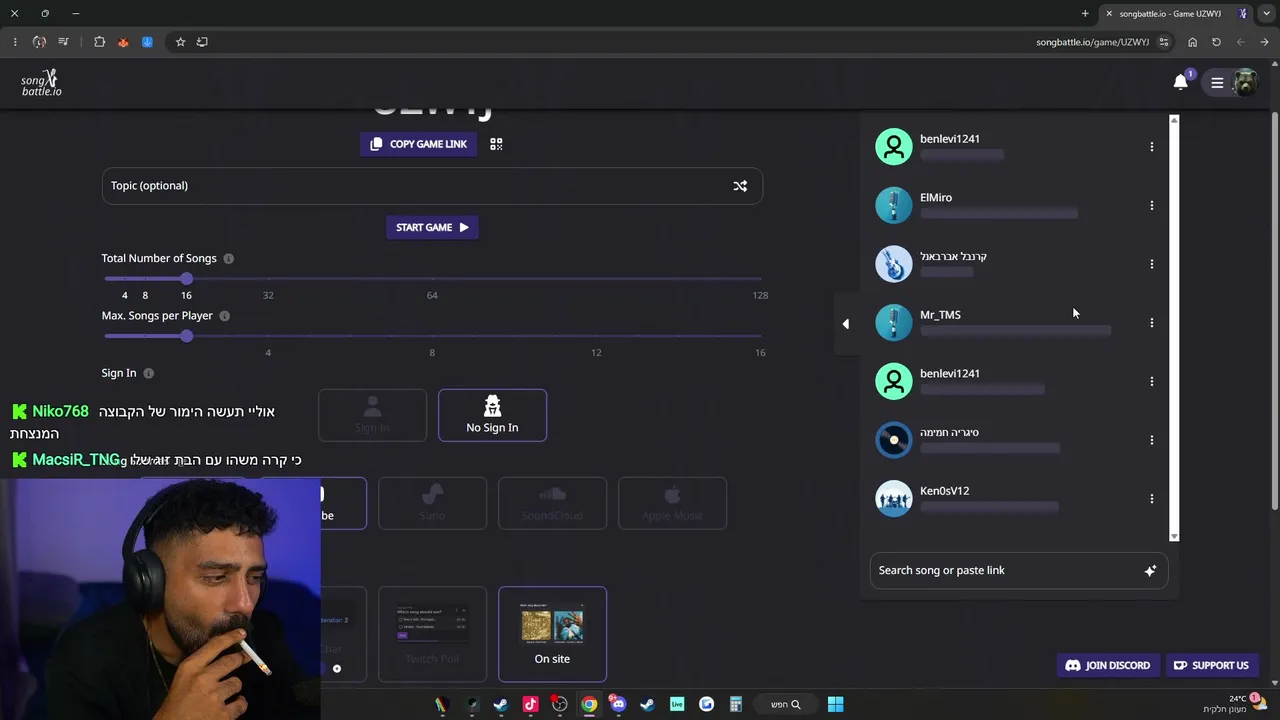The height and width of the screenshot is (720, 1280).
Task: Click the Ken0sV12 player name
Action: tap(944, 491)
